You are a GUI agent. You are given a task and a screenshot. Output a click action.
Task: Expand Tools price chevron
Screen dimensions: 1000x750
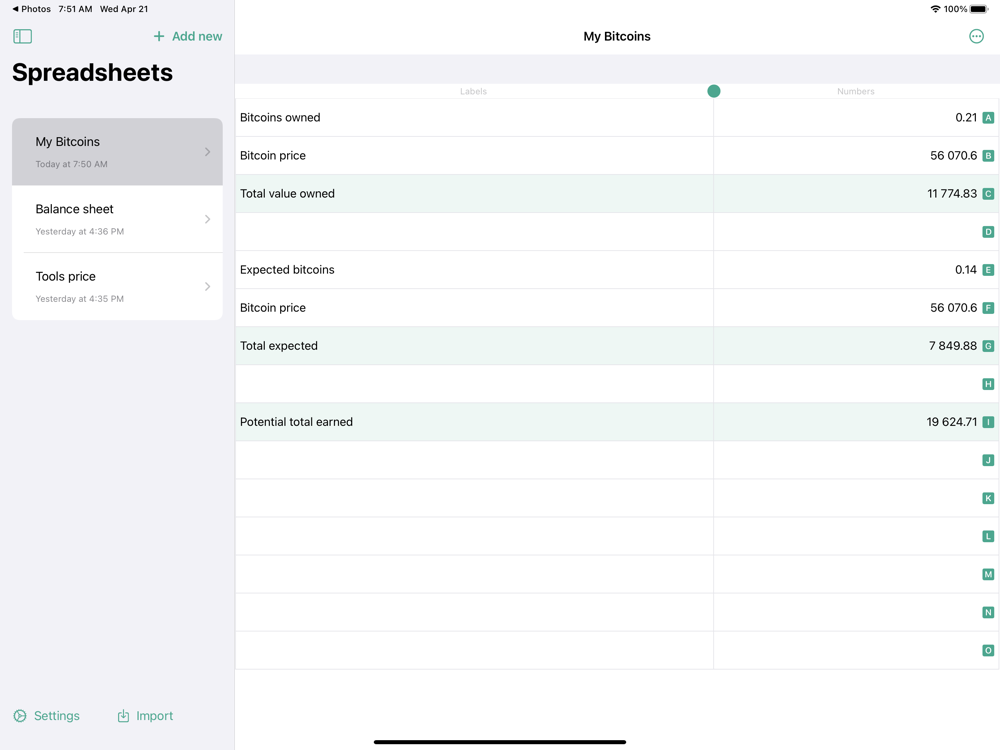tap(207, 286)
